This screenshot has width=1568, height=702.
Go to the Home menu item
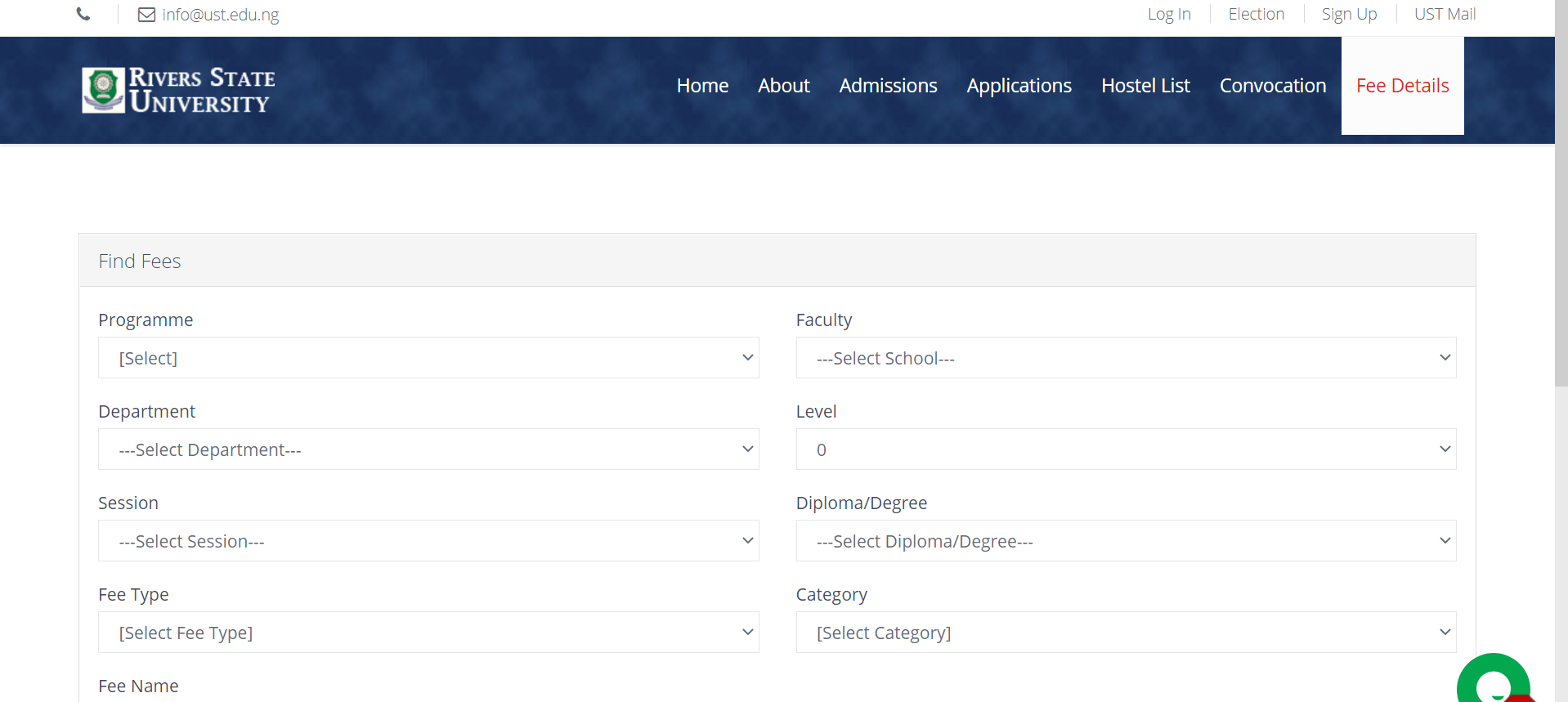702,86
